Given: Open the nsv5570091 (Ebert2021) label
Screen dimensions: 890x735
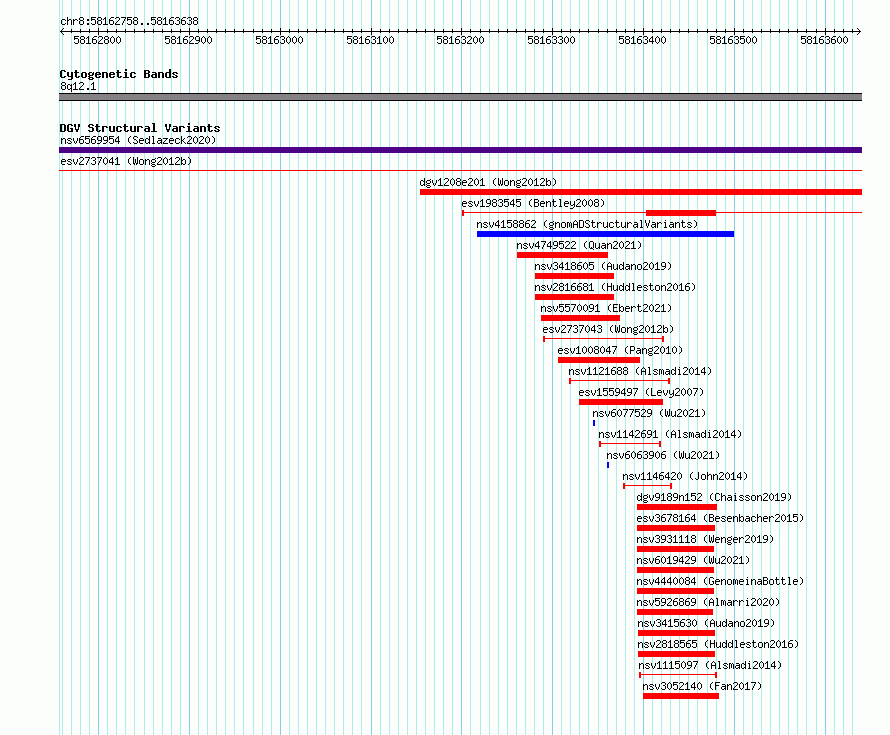Looking at the screenshot, I should [606, 308].
